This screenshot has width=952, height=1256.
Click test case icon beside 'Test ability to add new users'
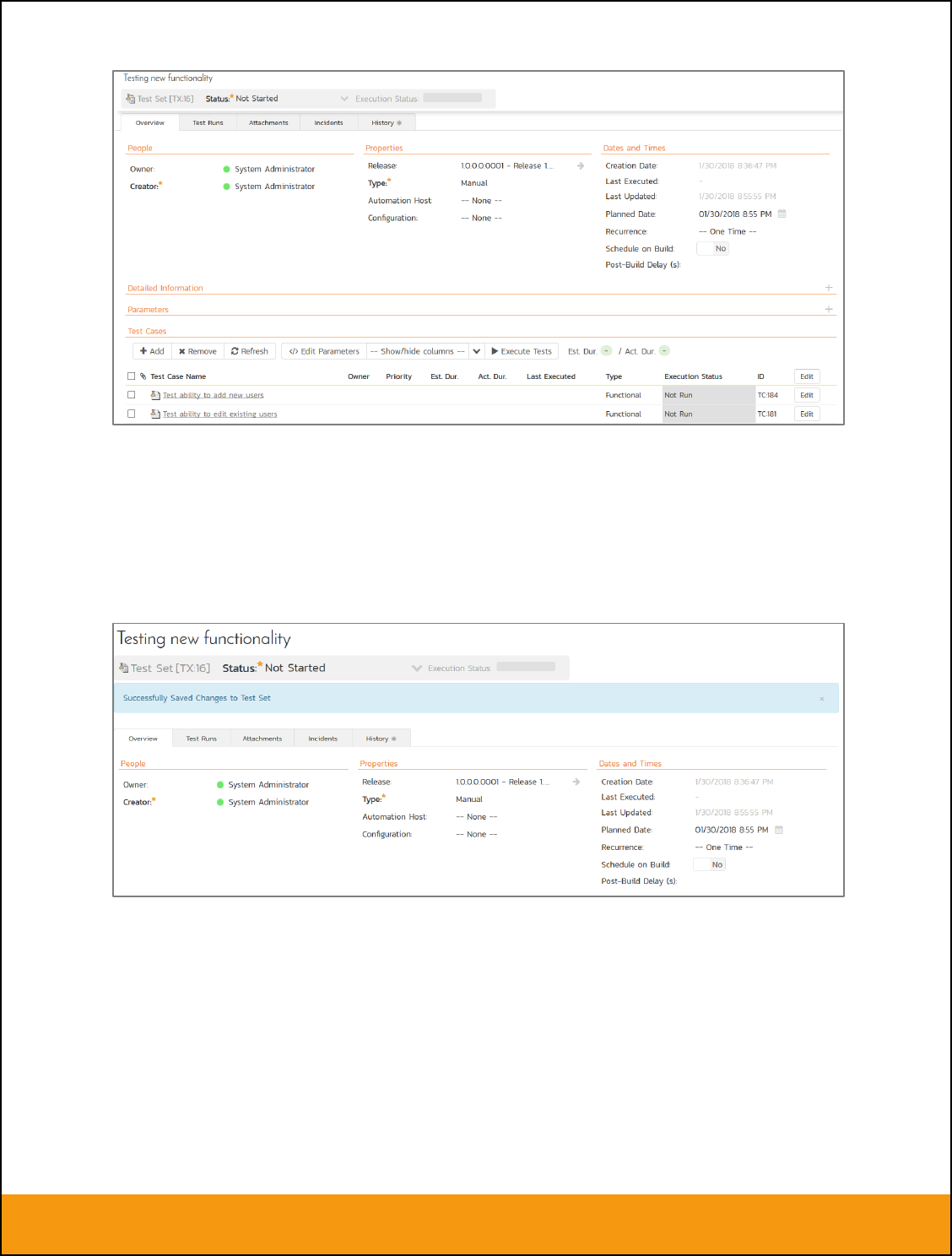tap(155, 395)
